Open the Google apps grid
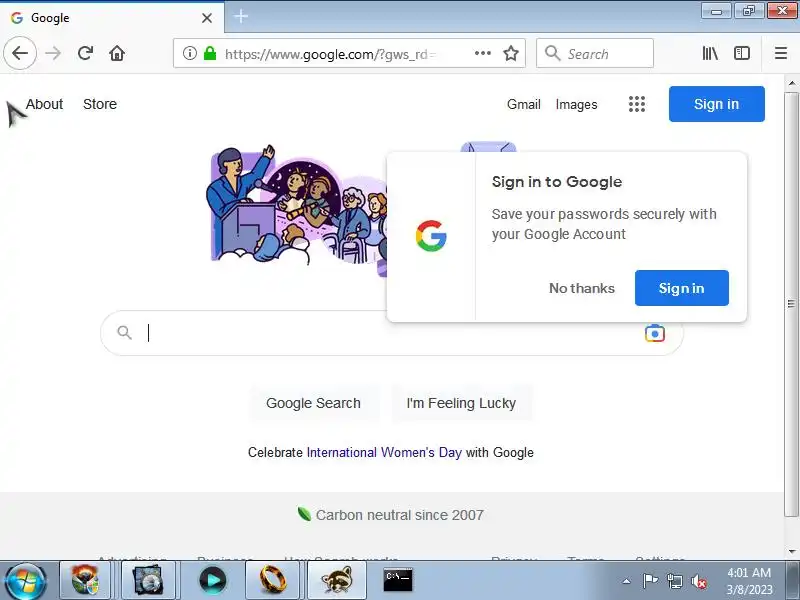 click(x=636, y=104)
